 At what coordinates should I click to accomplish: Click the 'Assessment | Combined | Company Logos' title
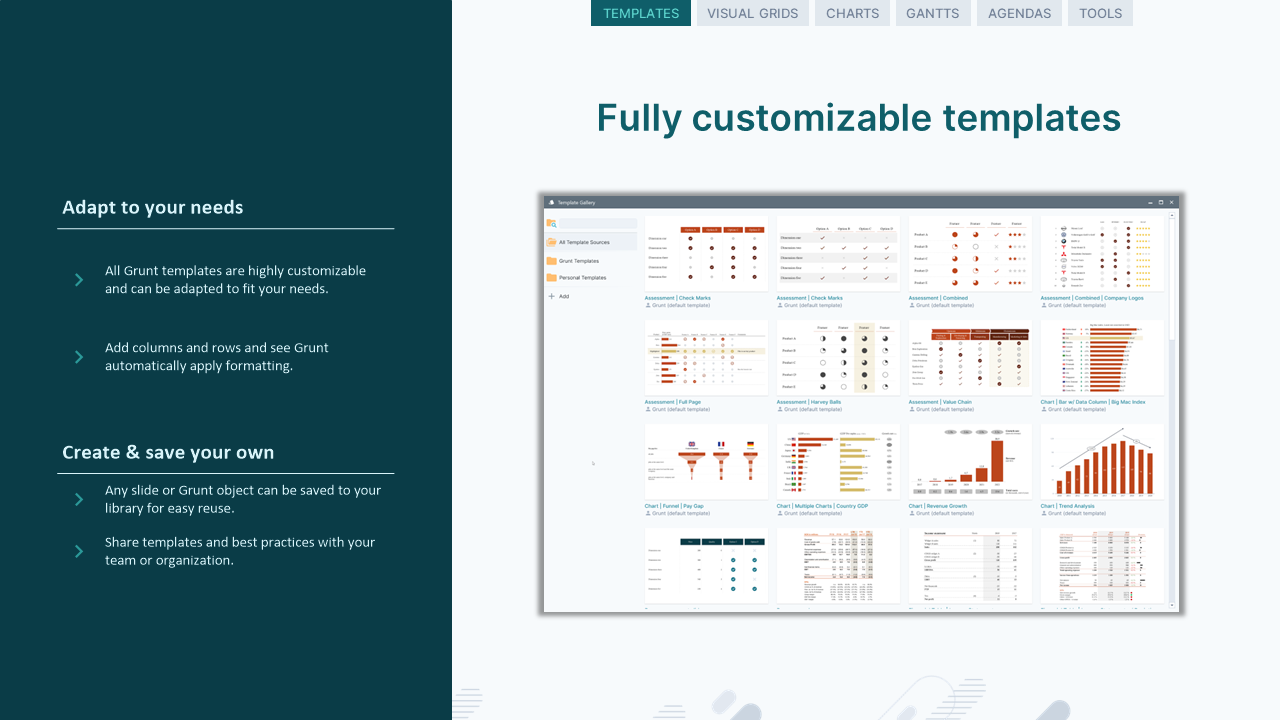(1091, 298)
